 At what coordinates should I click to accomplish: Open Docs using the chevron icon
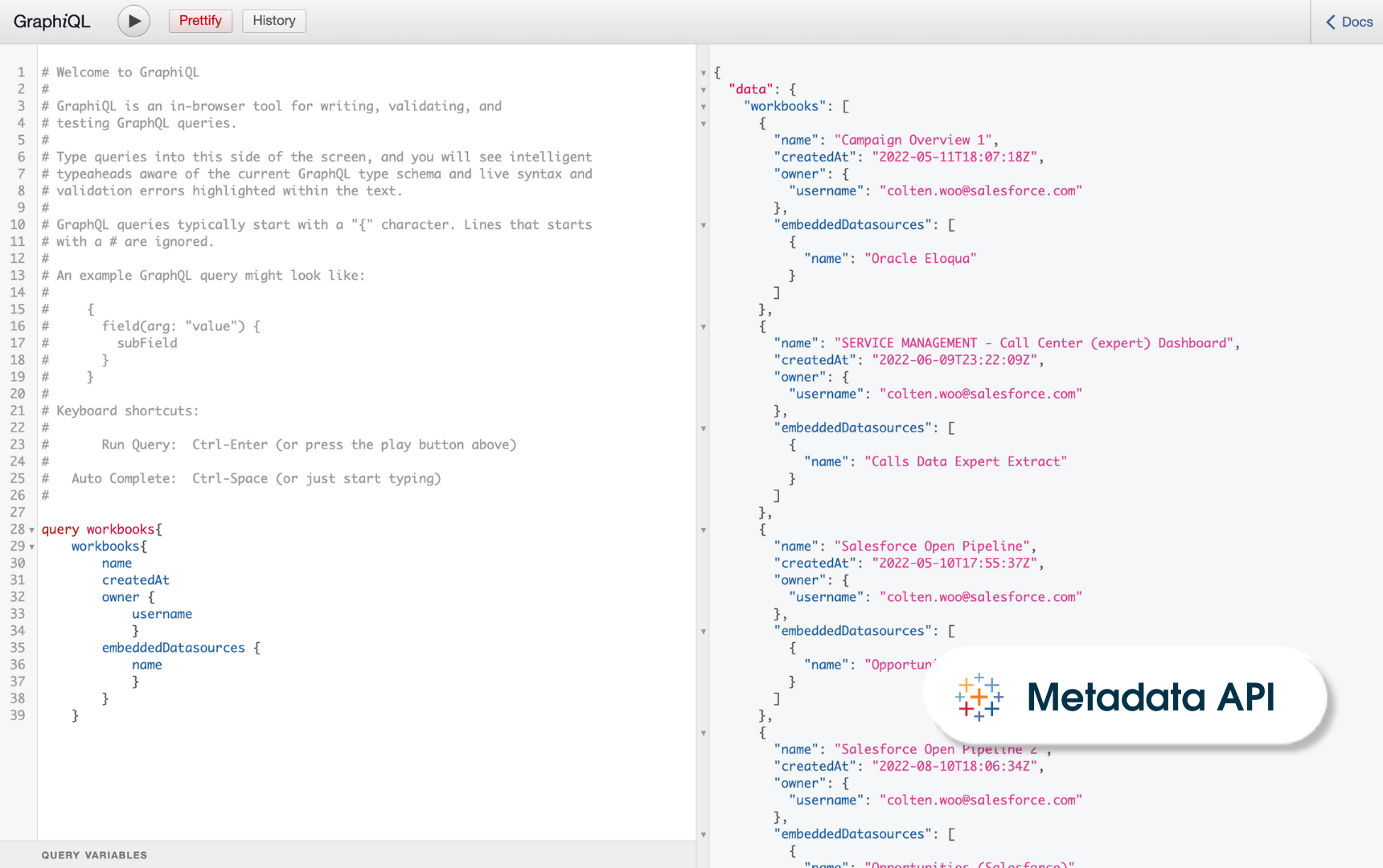pos(1330,22)
